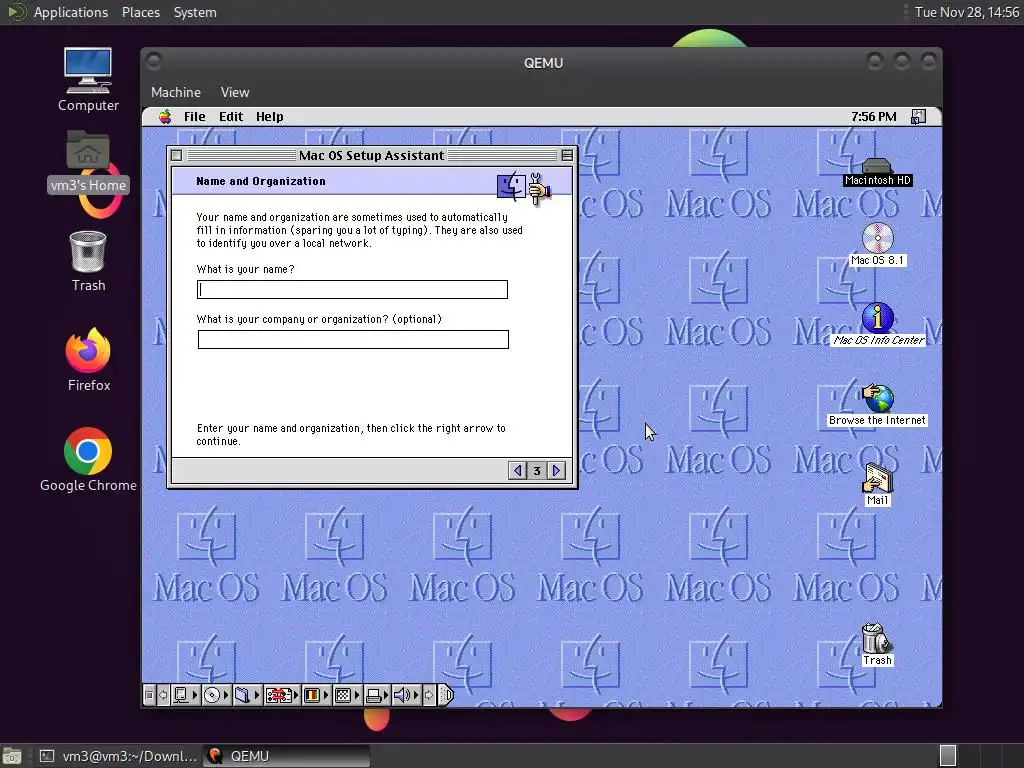Click the Setup Assistant Finder face and wrench icon

point(524,188)
